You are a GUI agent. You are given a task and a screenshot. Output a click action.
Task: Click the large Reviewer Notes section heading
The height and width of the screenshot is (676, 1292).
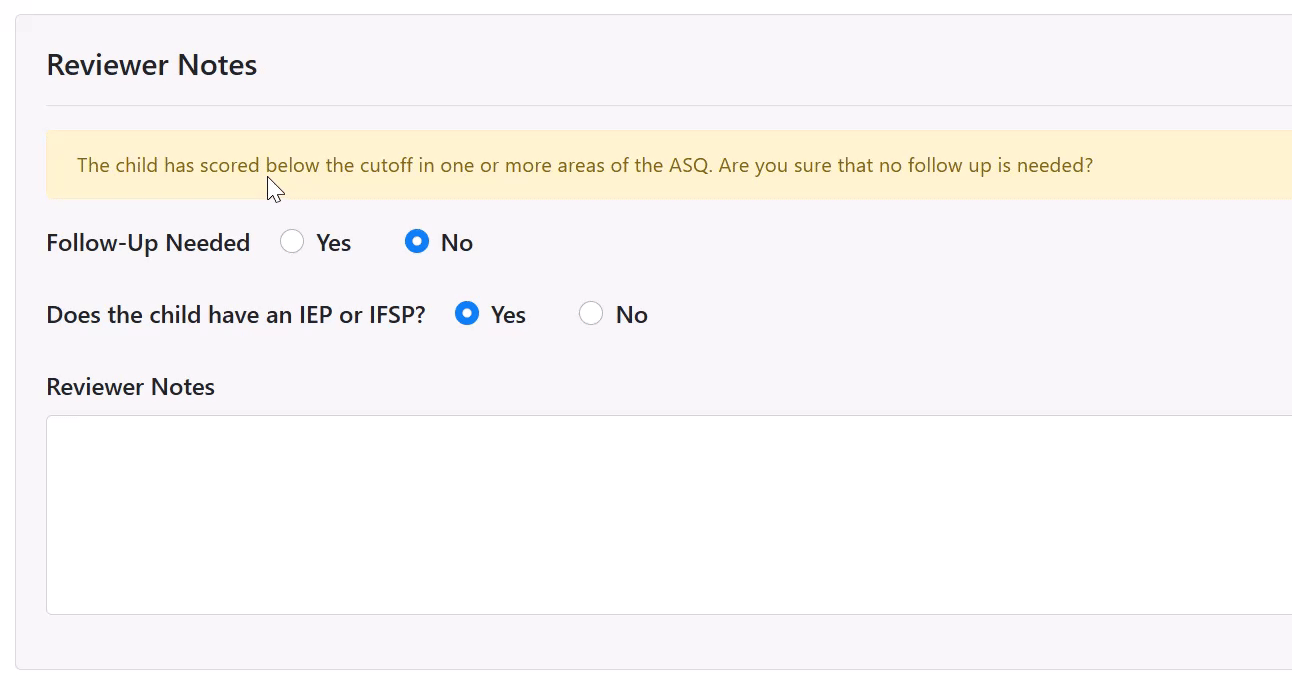tap(152, 65)
